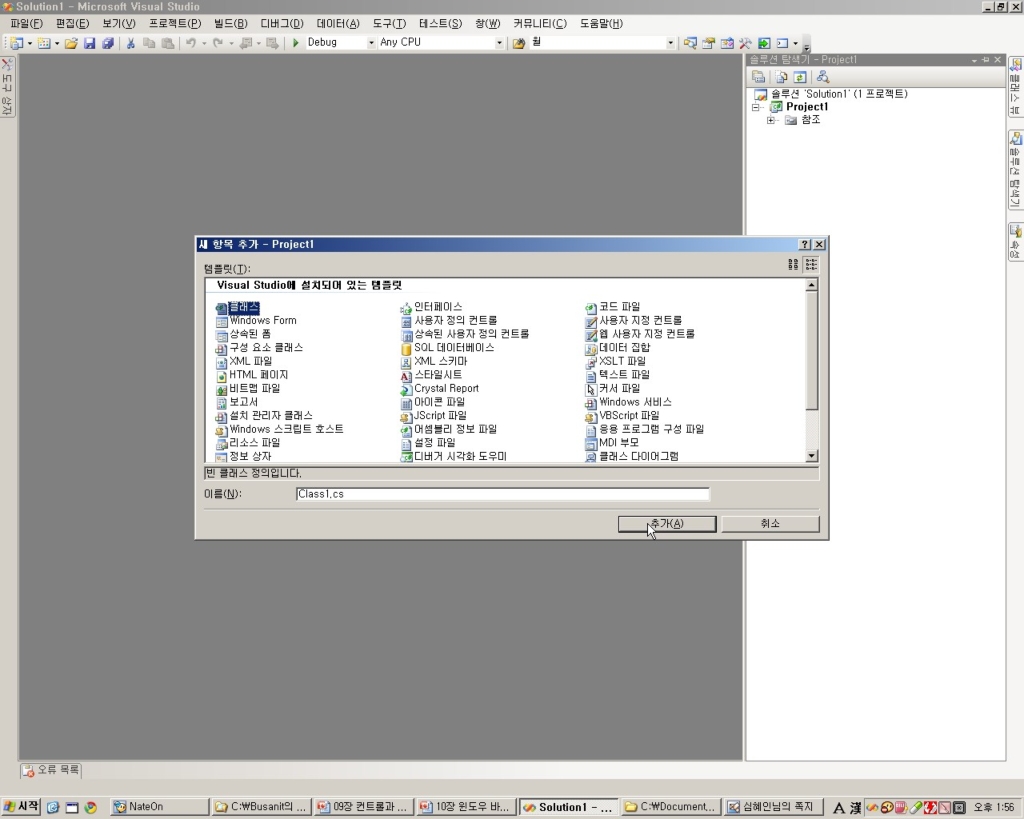This screenshot has height=819, width=1024.
Task: Click the View Class Diagram icon in Solution Explorer
Action: [x=823, y=77]
